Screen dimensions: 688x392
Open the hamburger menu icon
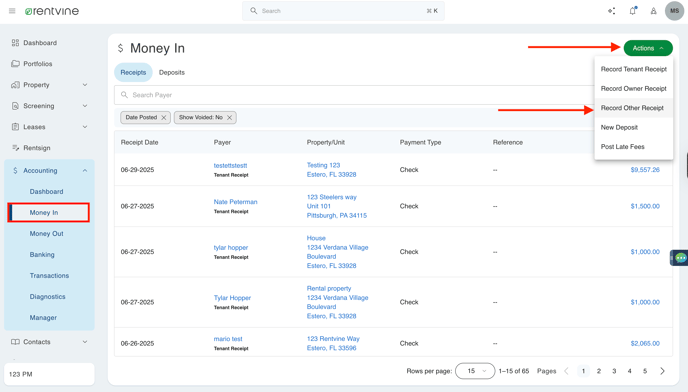point(12,11)
